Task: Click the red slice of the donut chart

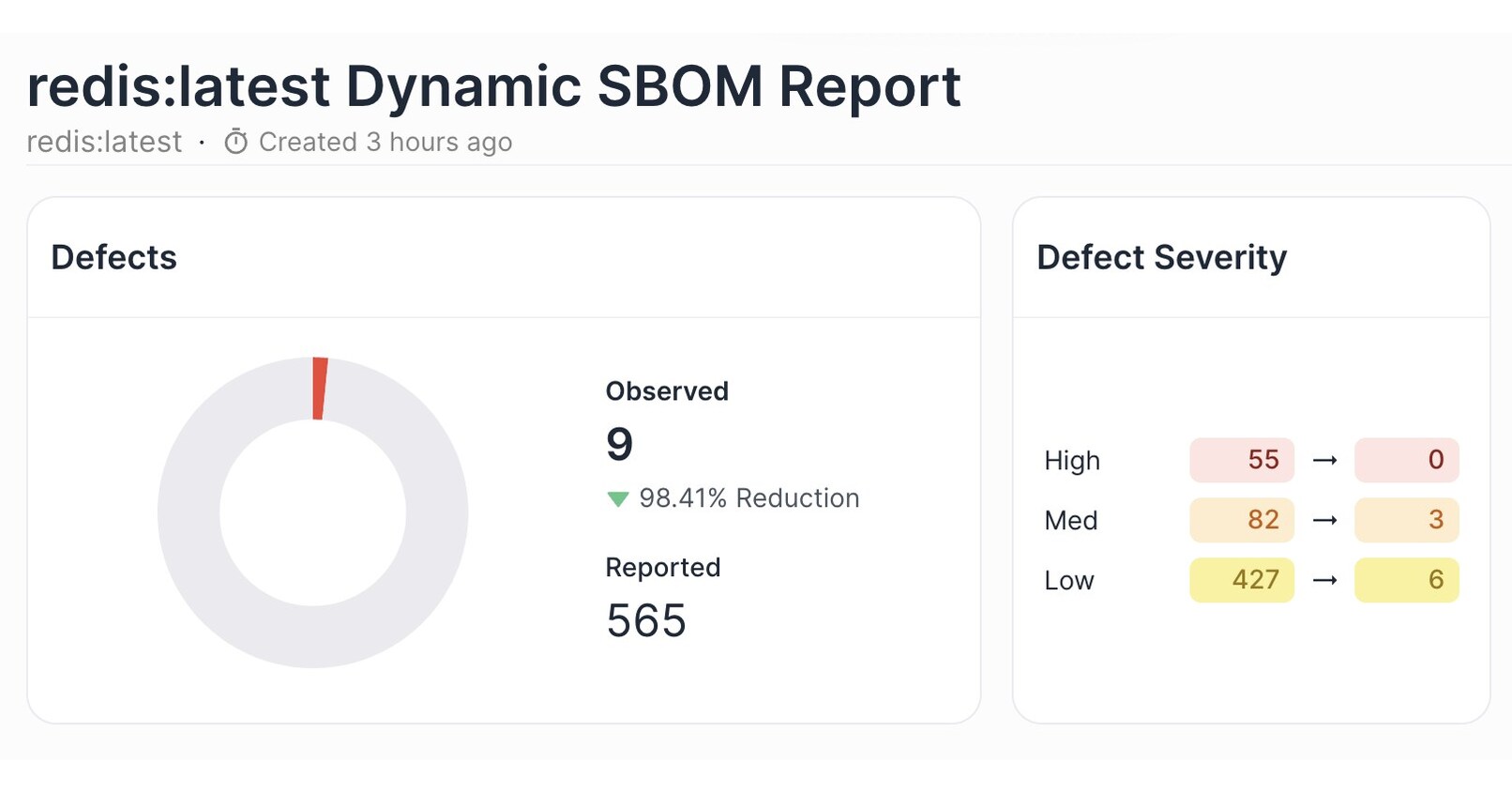Action: [319, 388]
